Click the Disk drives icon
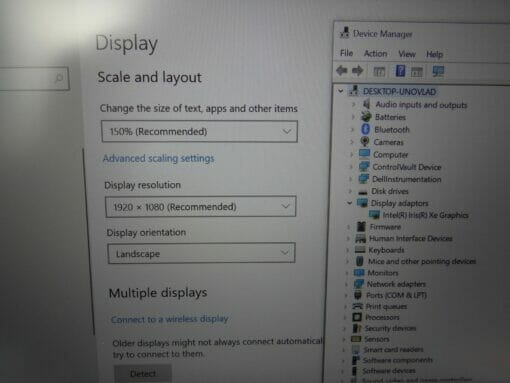 (x=363, y=192)
